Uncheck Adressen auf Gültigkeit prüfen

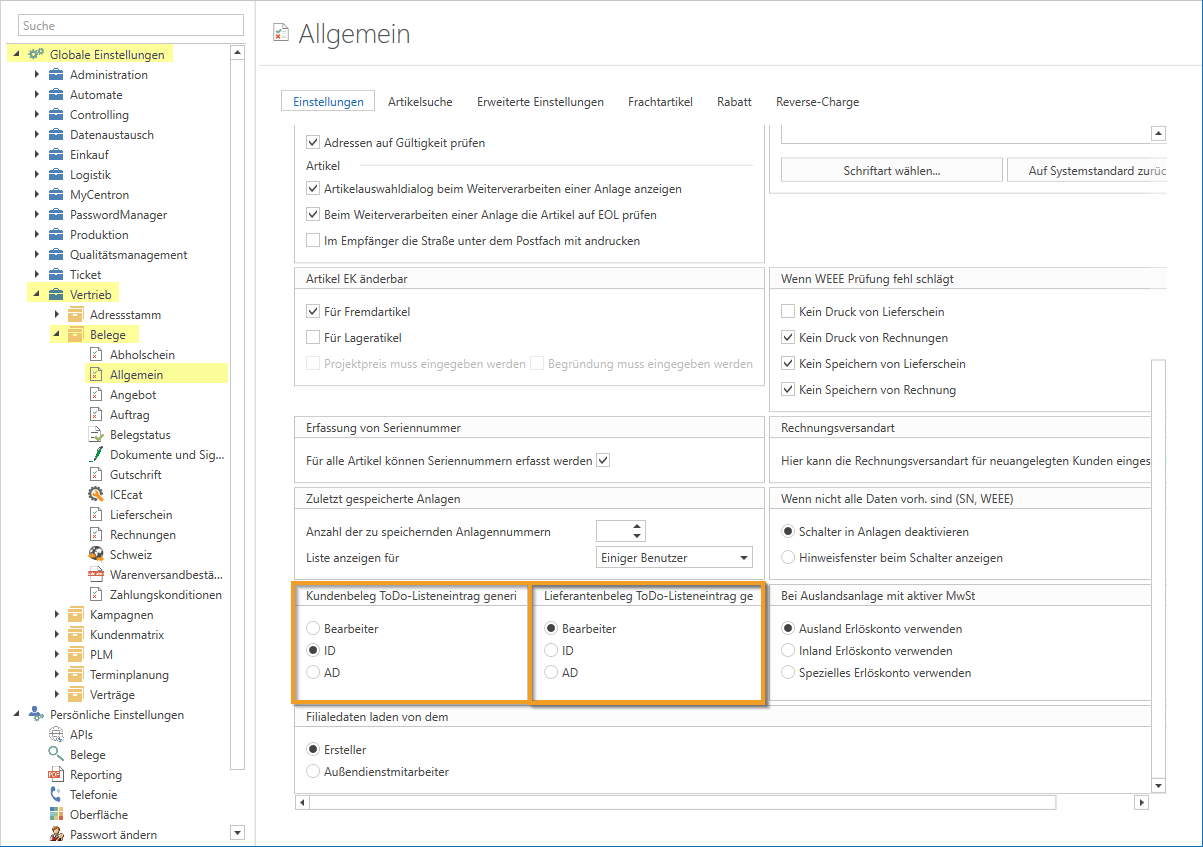click(313, 143)
